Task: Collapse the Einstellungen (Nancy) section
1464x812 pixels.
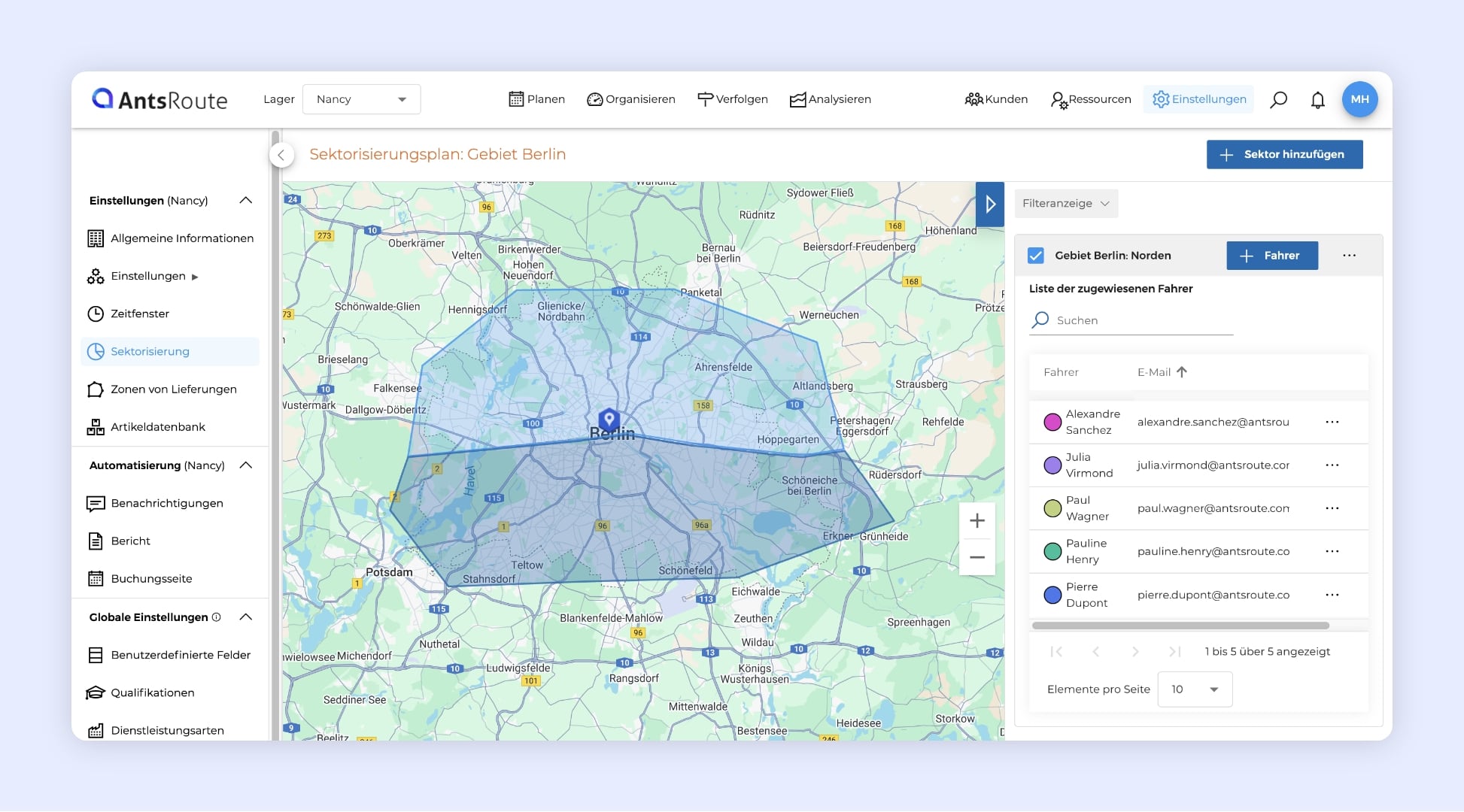Action: [x=246, y=200]
